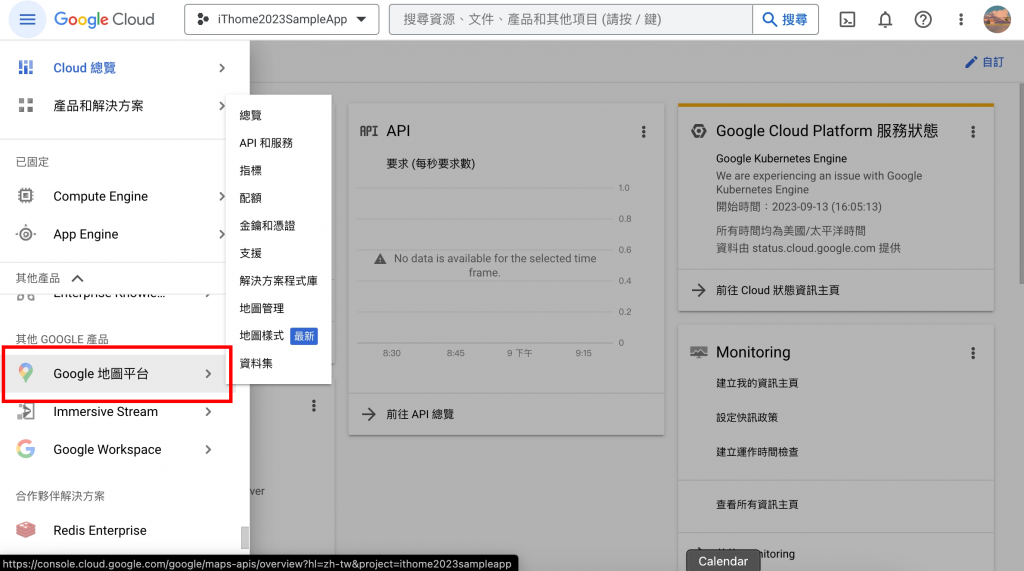
Task: Click the 自訂 customize pencil button
Action: click(984, 62)
